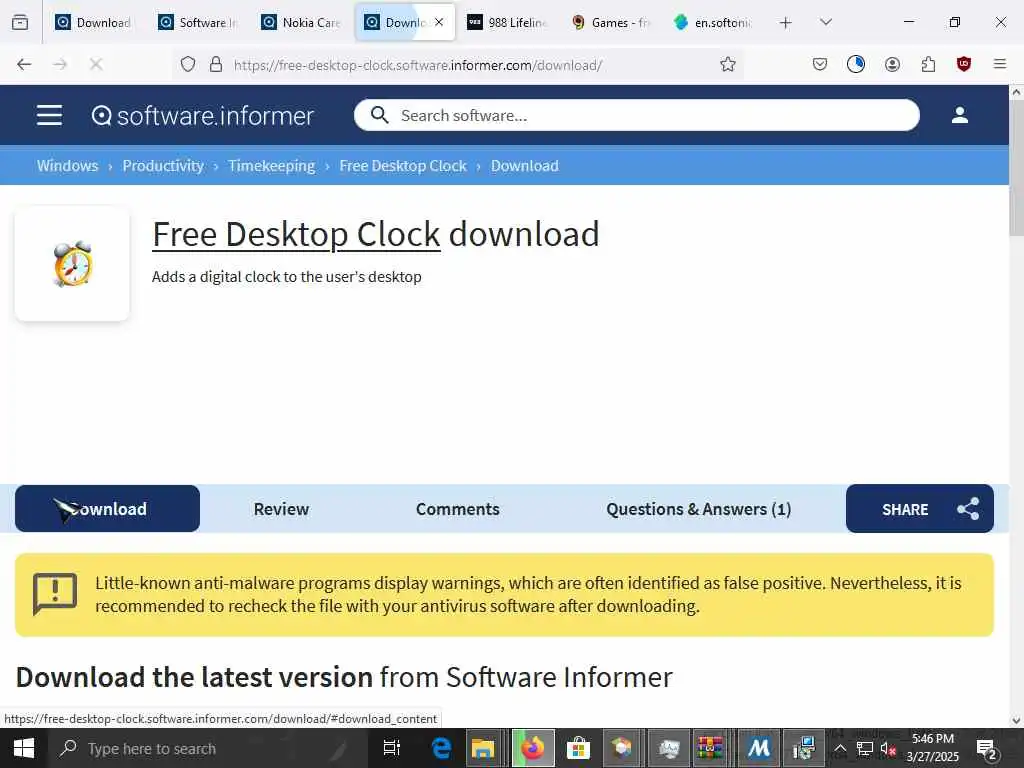The height and width of the screenshot is (768, 1024).
Task: Click the tracking protection shield icon
Action: 188,64
